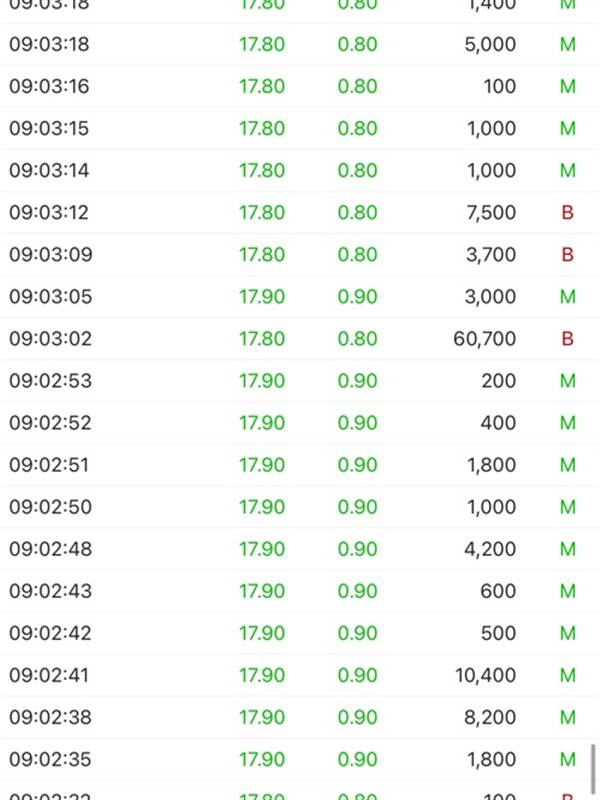Select the 09:02:38 row with 8,200 volume
Screen dimensions: 600x800
pyautogui.click(x=300, y=717)
